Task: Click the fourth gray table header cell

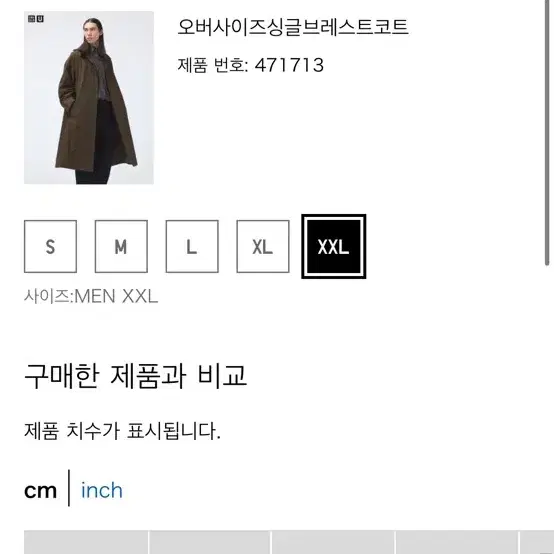Action: click(x=456, y=542)
